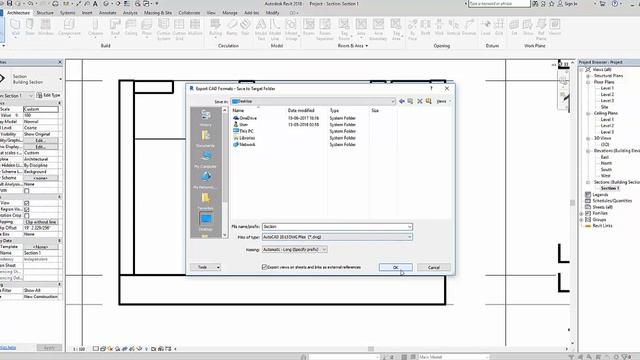Image resolution: width=640 pixels, height=360 pixels.
Task: Click Sign In in the title bar
Action: (x=568, y=4)
